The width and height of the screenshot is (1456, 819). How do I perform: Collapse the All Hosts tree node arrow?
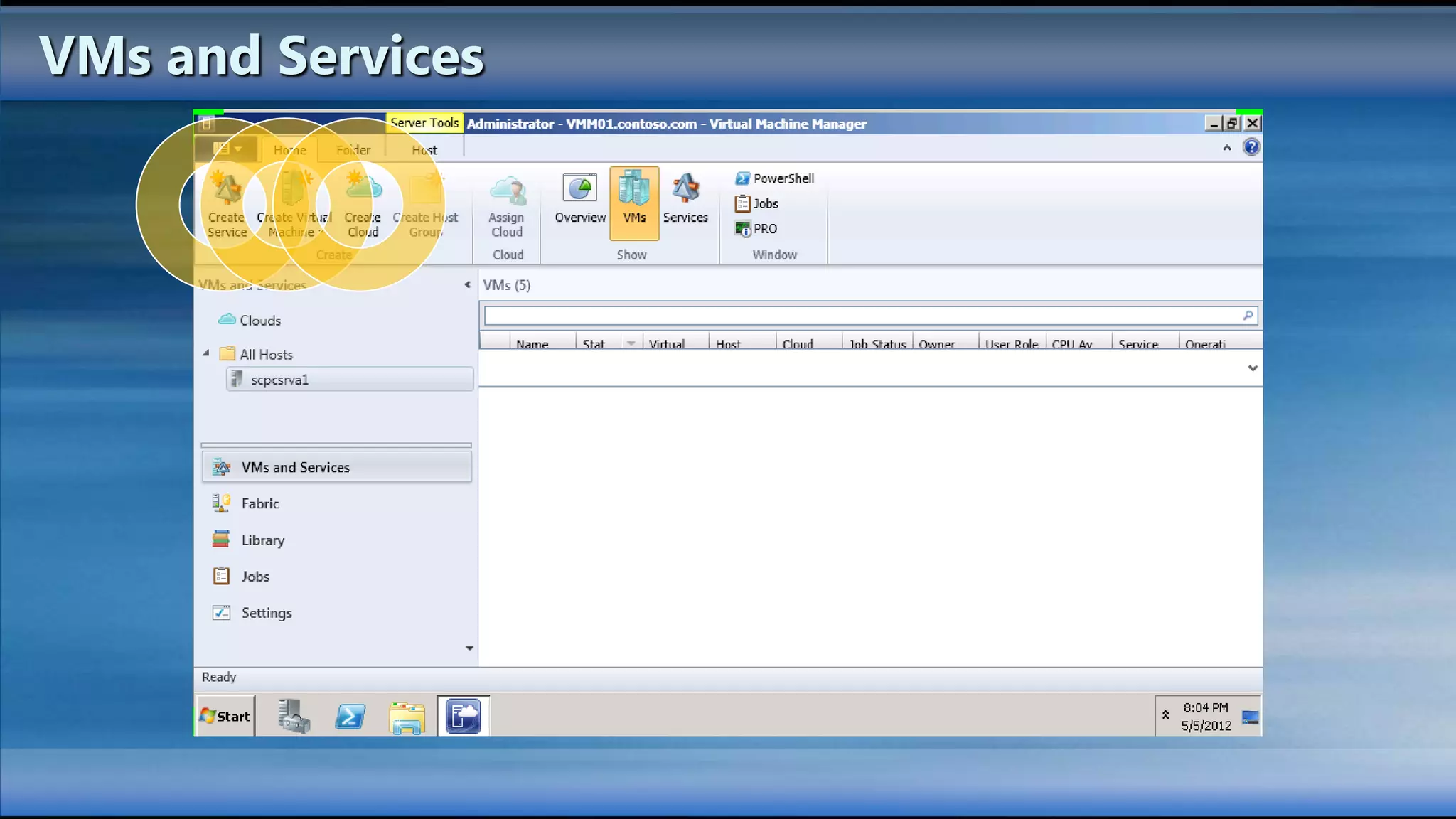coord(206,353)
